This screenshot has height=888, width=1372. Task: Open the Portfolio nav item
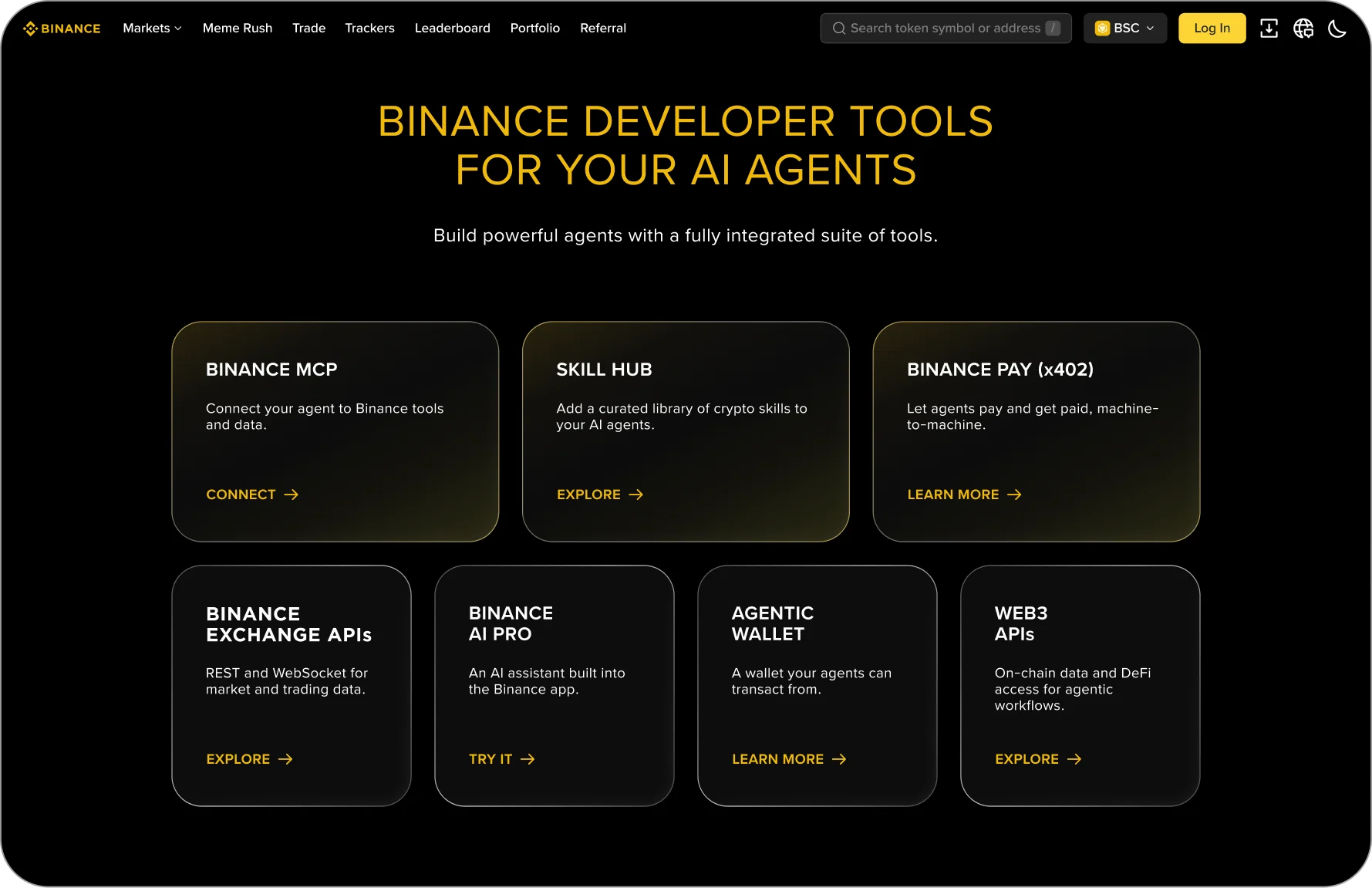[535, 29]
